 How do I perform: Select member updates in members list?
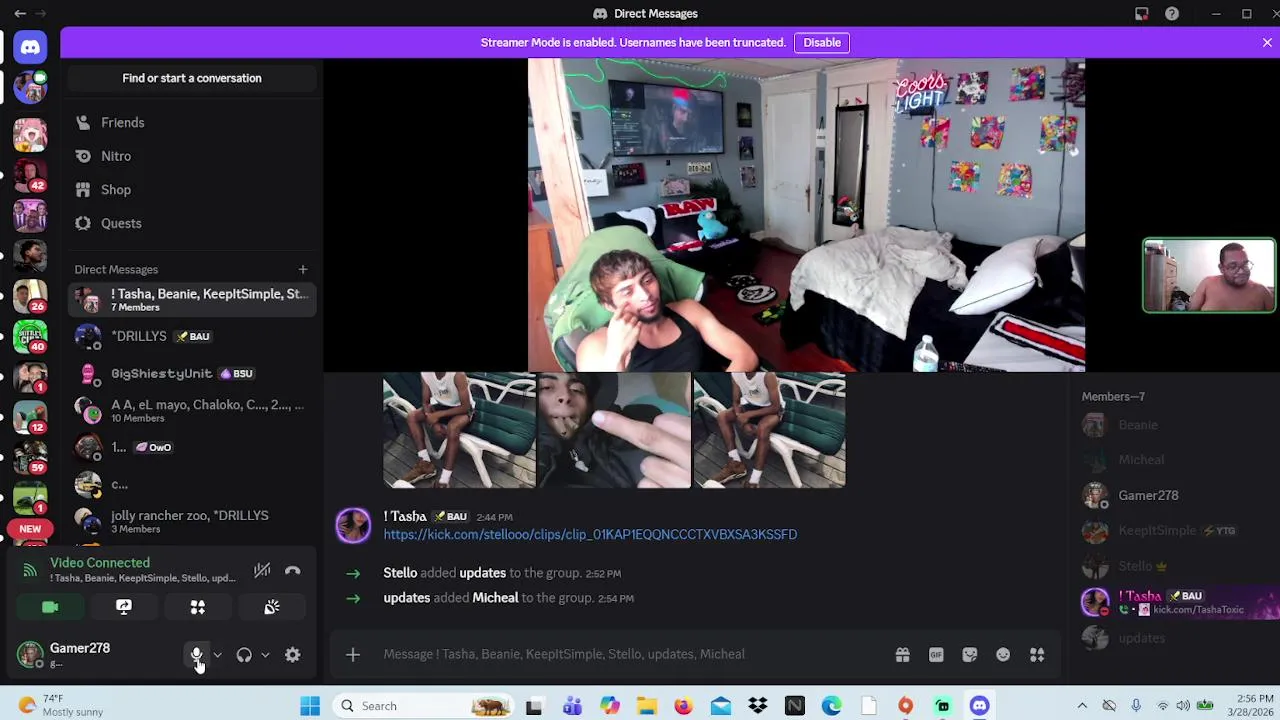[x=1176, y=638]
